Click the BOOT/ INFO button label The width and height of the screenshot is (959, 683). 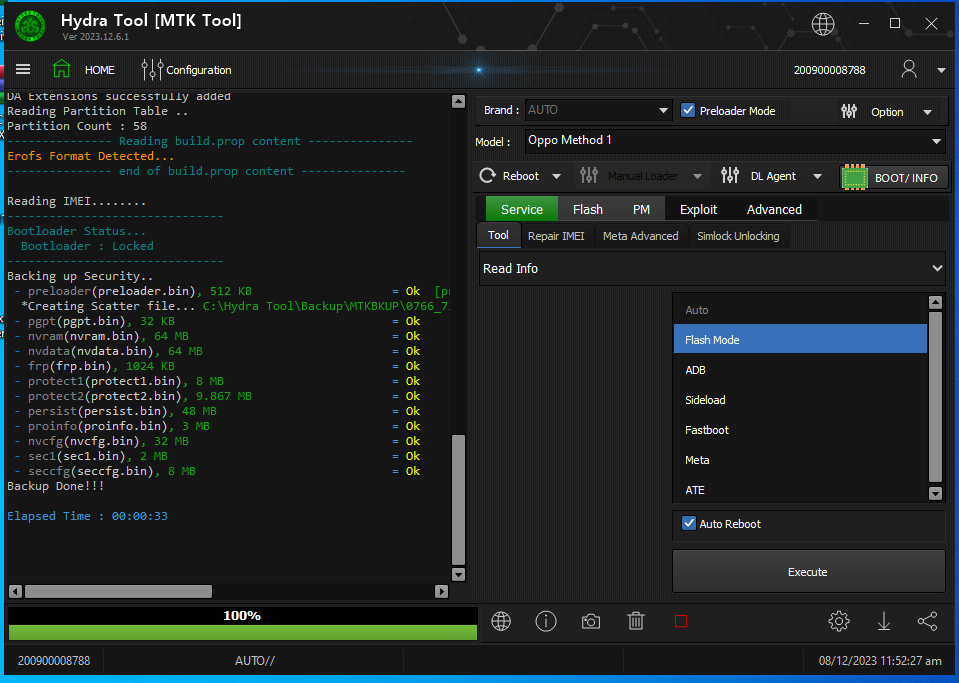[906, 178]
